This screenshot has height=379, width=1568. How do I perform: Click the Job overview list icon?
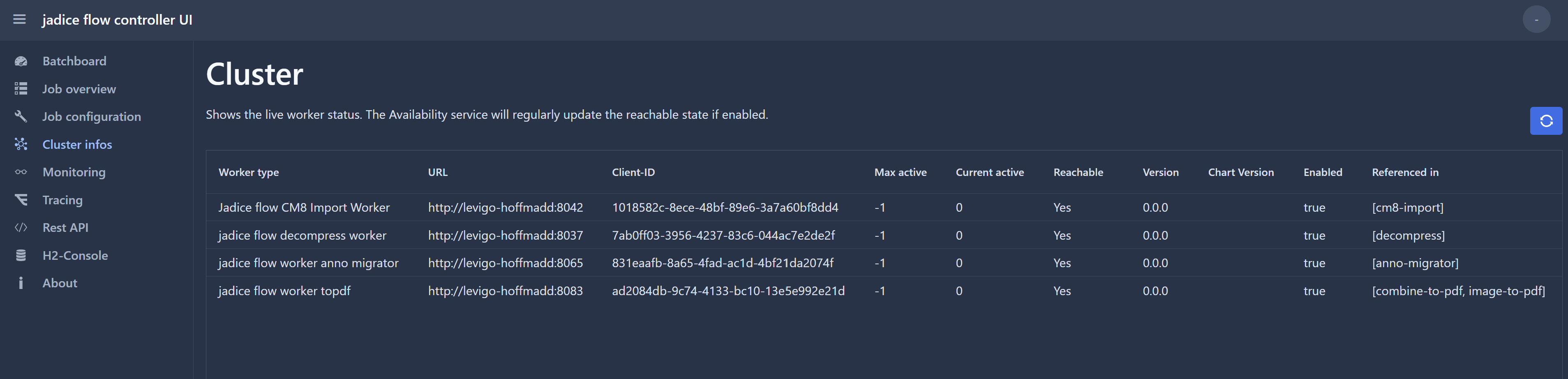21,89
